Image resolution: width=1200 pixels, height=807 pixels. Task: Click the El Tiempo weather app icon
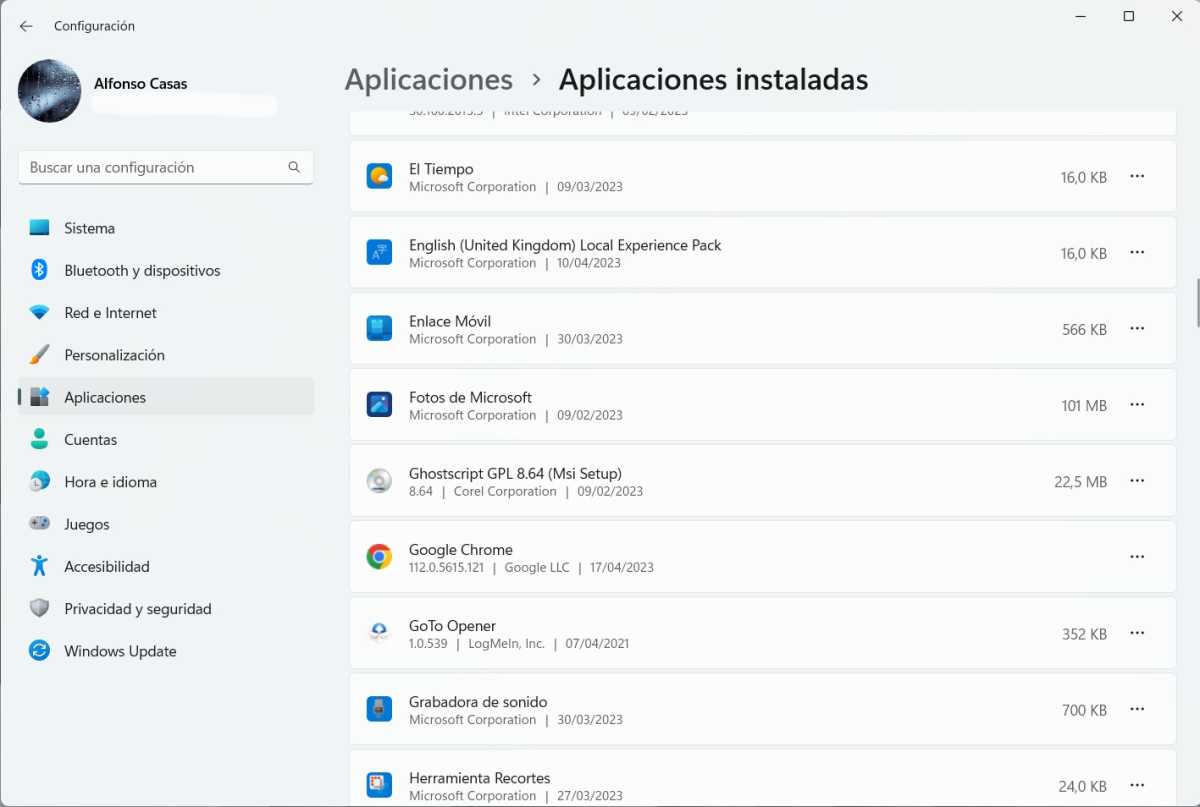(379, 177)
